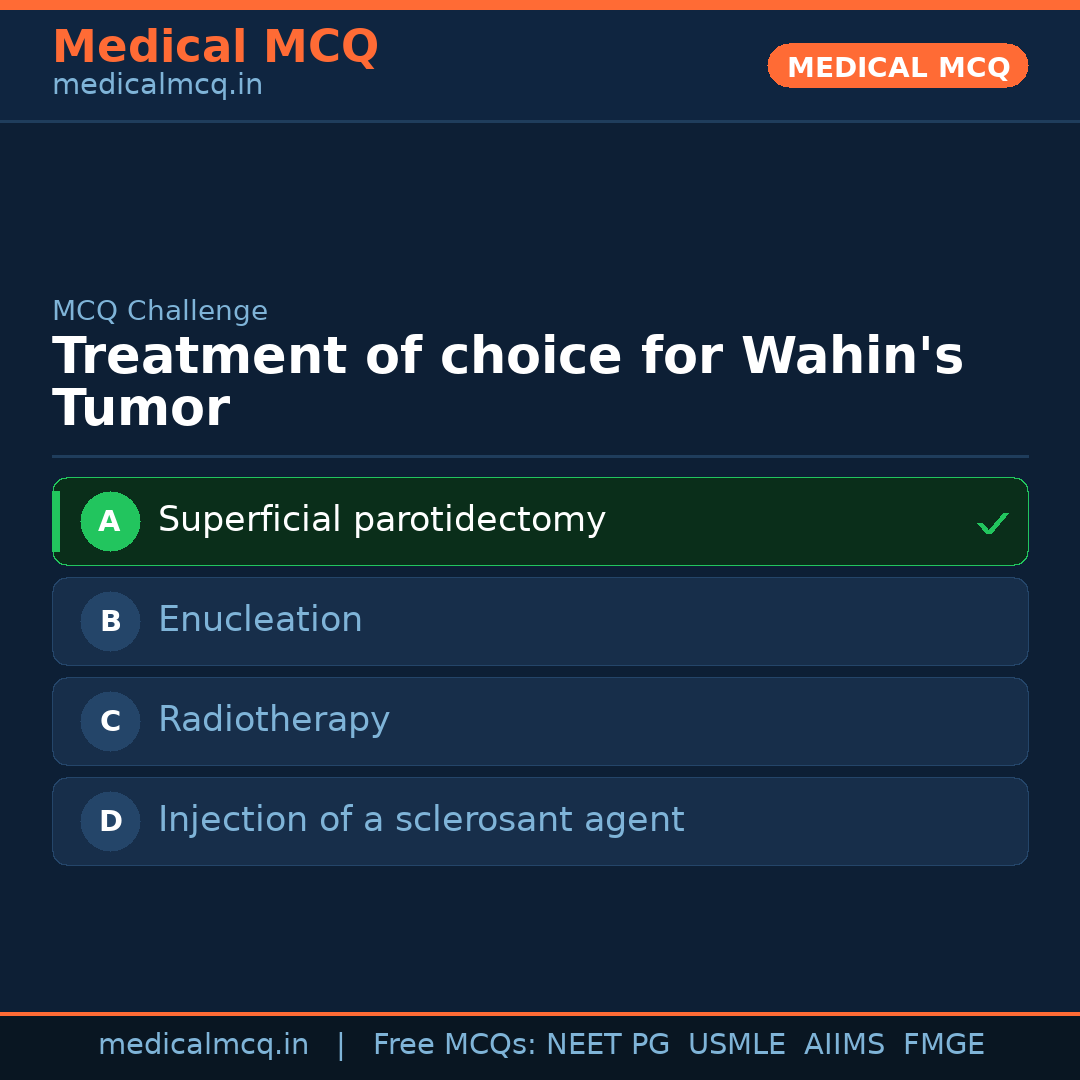Click "FMGE" in the footer
1080x1080 pixels.
(x=944, y=1045)
